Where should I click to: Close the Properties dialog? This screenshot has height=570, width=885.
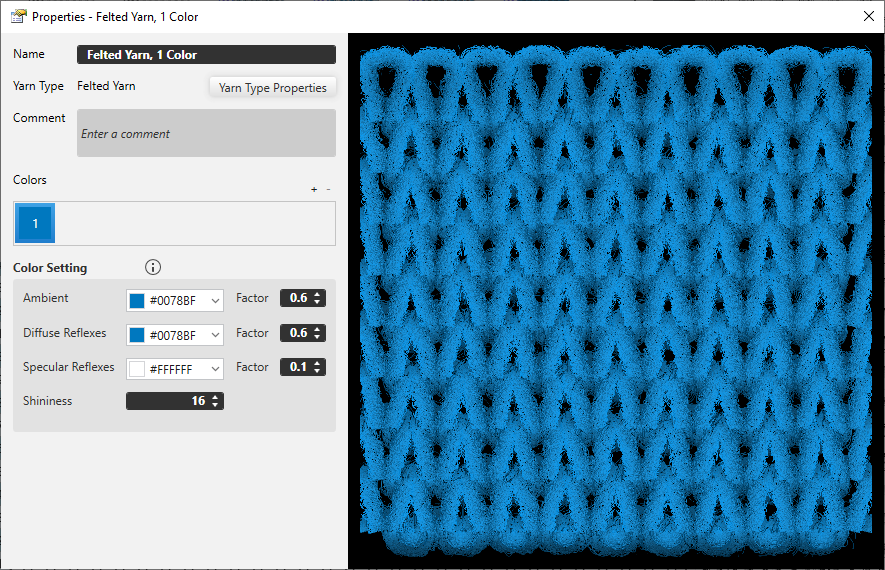867,16
